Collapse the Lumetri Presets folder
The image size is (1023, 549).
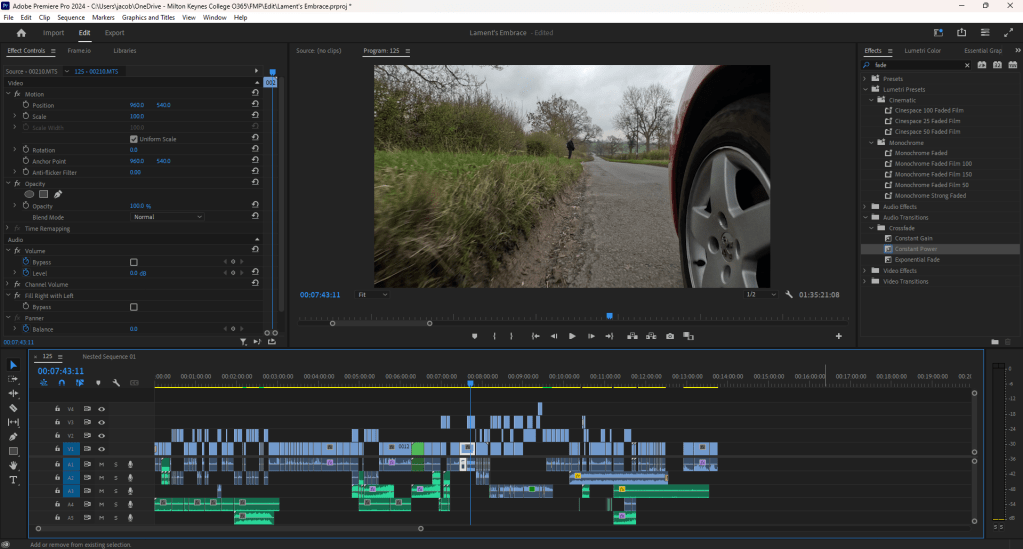(866, 89)
